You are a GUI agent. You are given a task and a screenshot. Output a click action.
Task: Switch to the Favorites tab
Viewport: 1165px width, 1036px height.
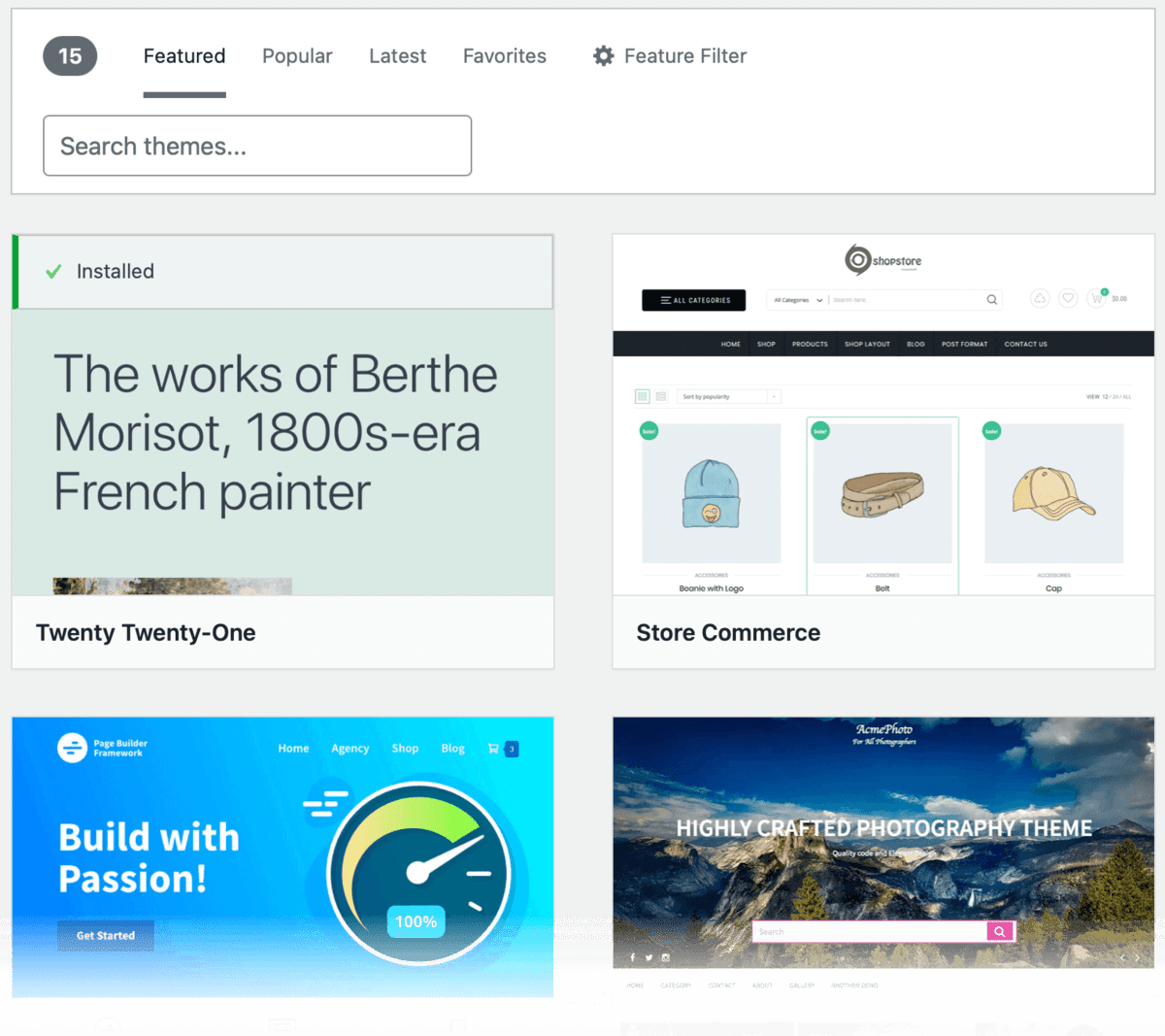click(x=504, y=55)
